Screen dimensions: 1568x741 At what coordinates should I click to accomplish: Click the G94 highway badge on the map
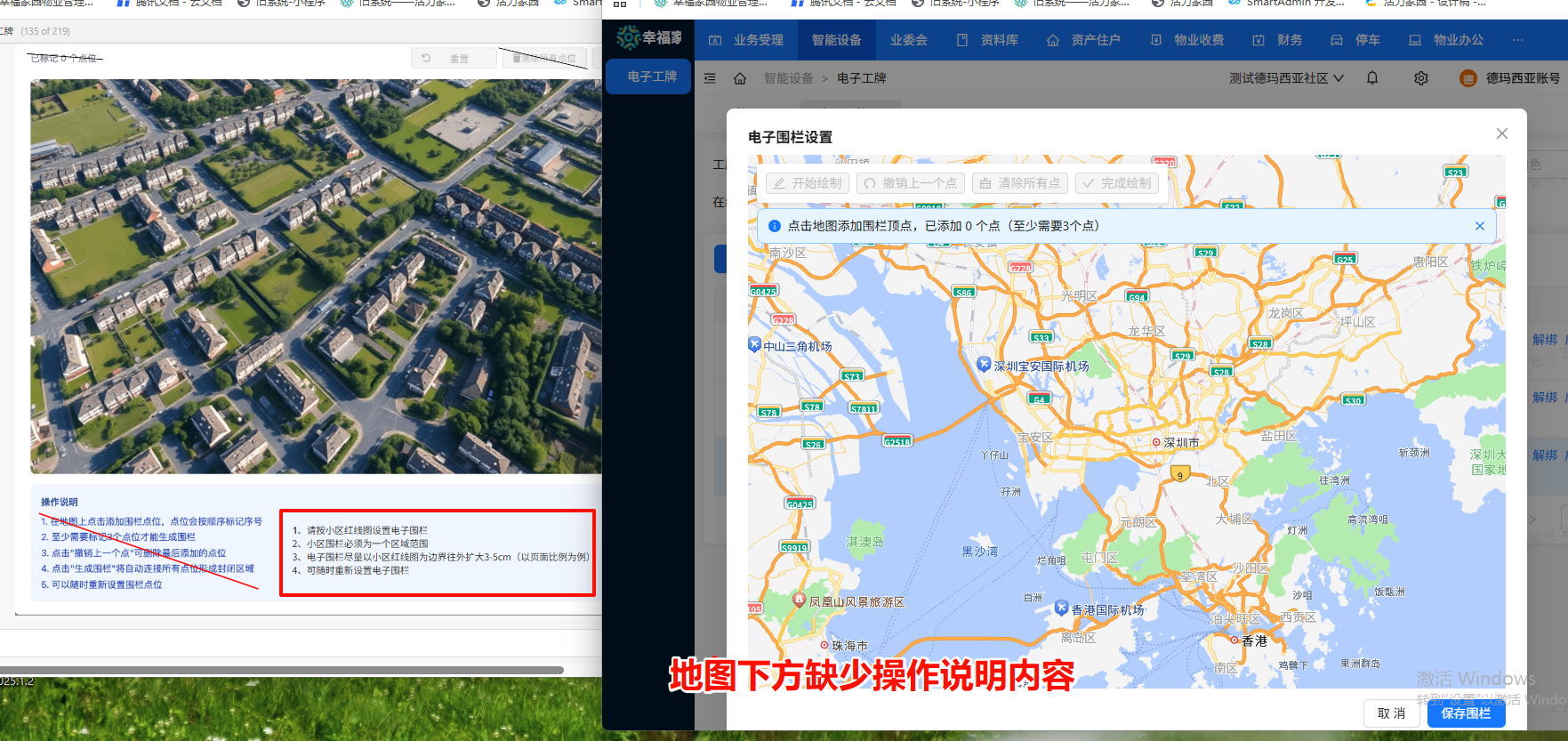click(x=1138, y=297)
